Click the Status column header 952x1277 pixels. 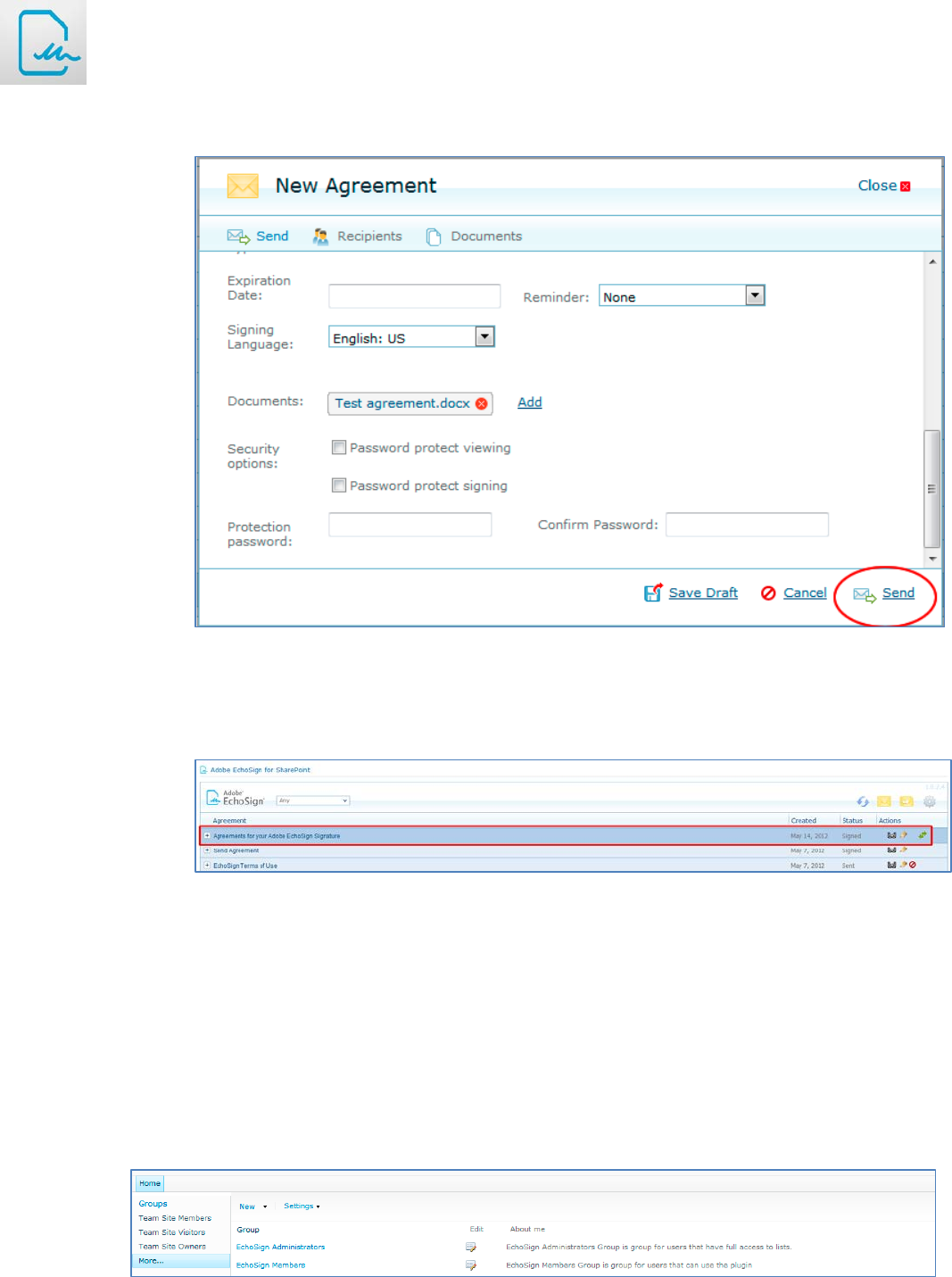(852, 820)
